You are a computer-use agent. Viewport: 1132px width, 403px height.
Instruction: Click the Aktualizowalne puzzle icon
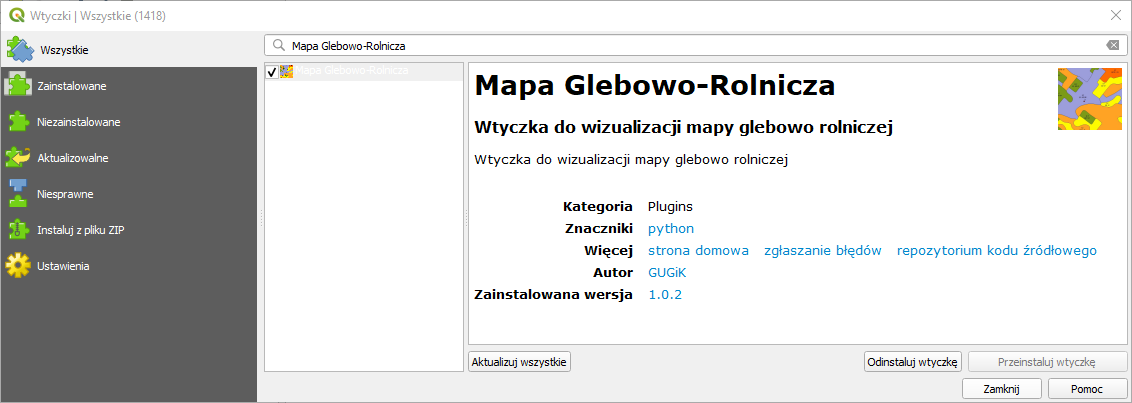pyautogui.click(x=18, y=157)
